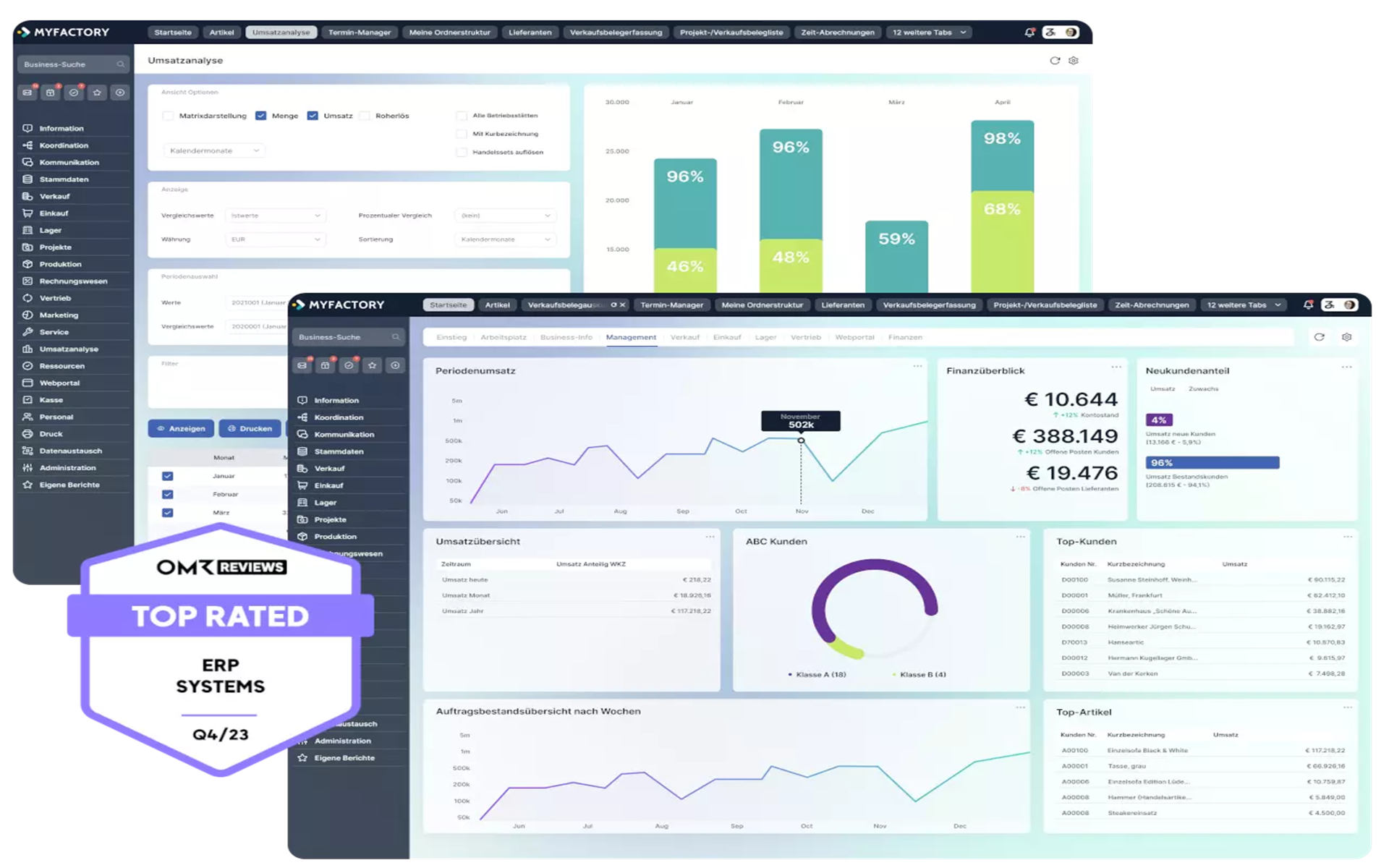
Task: Open the Kalendermonate dropdown in Ansicht Optionen
Action: click(x=214, y=150)
